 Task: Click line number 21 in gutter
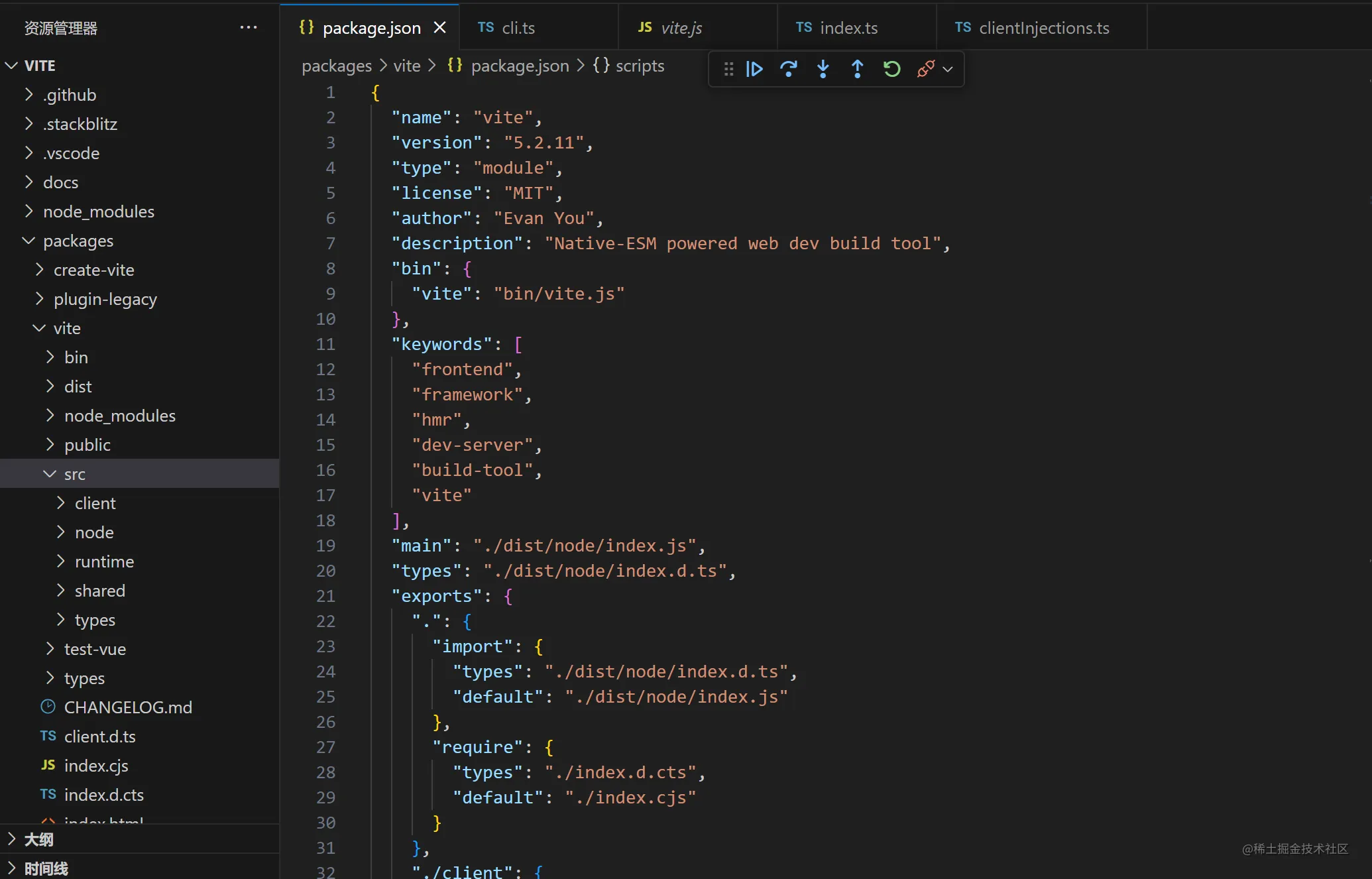coord(325,596)
